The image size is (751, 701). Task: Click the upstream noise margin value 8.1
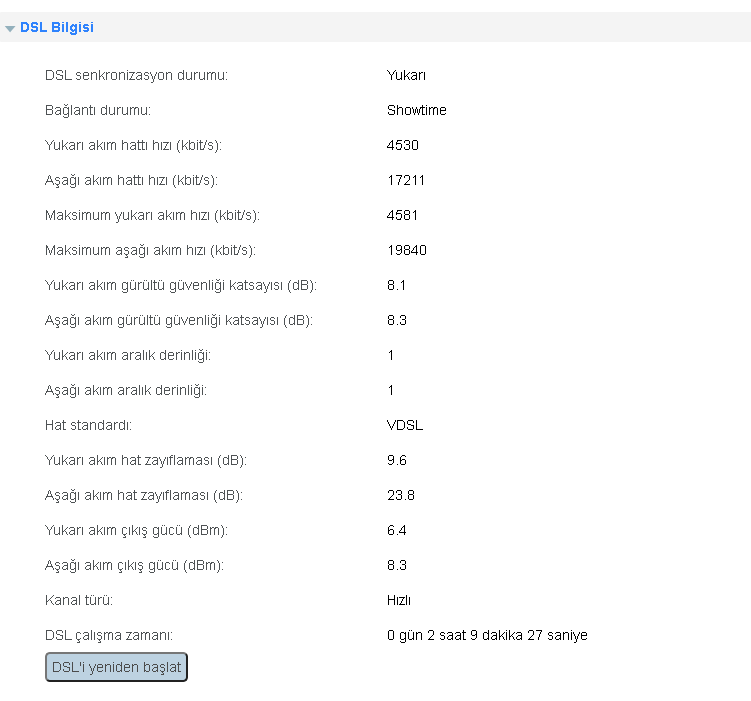(396, 285)
